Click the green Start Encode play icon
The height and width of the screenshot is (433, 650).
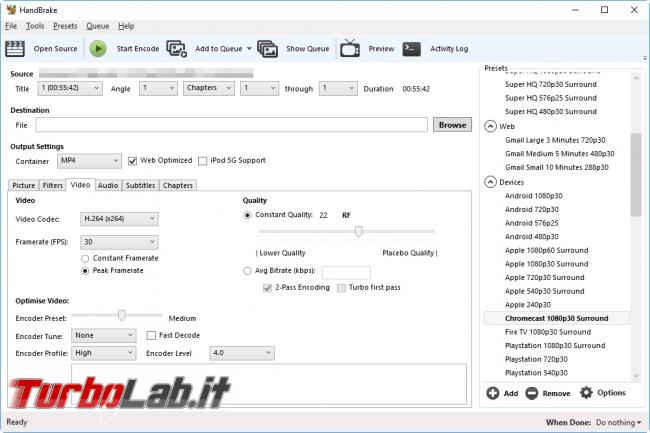[98, 48]
